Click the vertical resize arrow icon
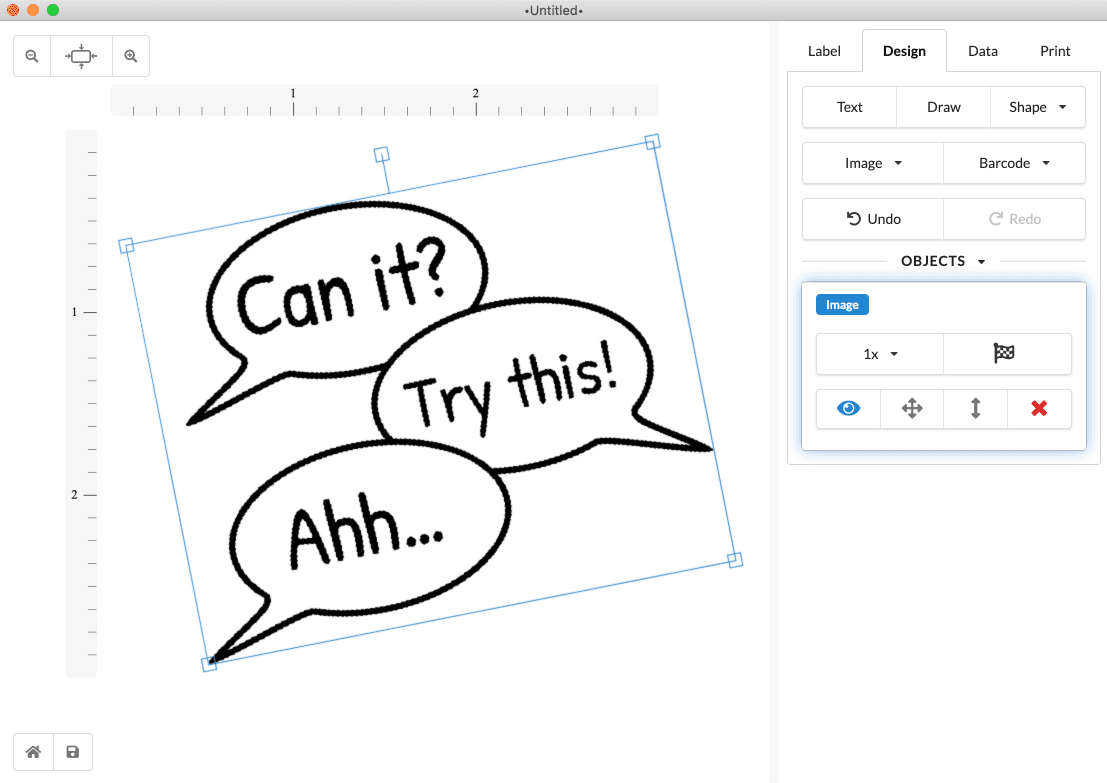 click(975, 409)
